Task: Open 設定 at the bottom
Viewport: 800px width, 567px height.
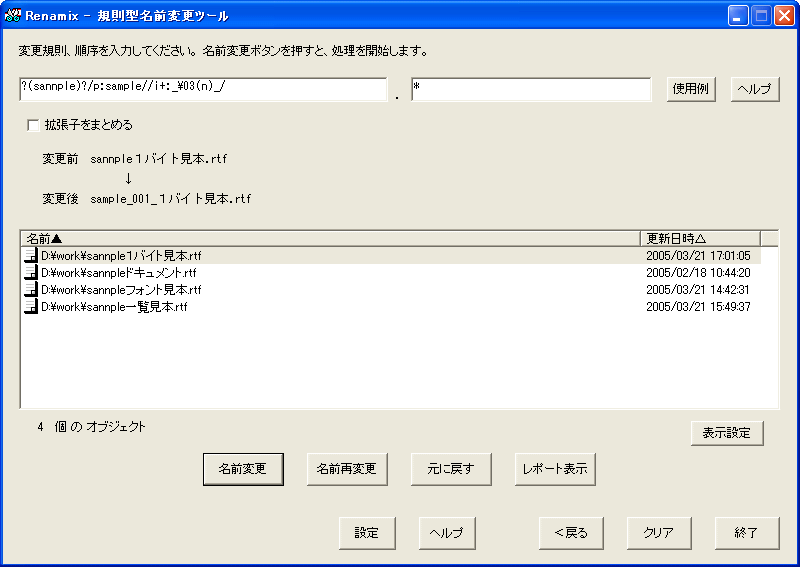Action: click(367, 533)
